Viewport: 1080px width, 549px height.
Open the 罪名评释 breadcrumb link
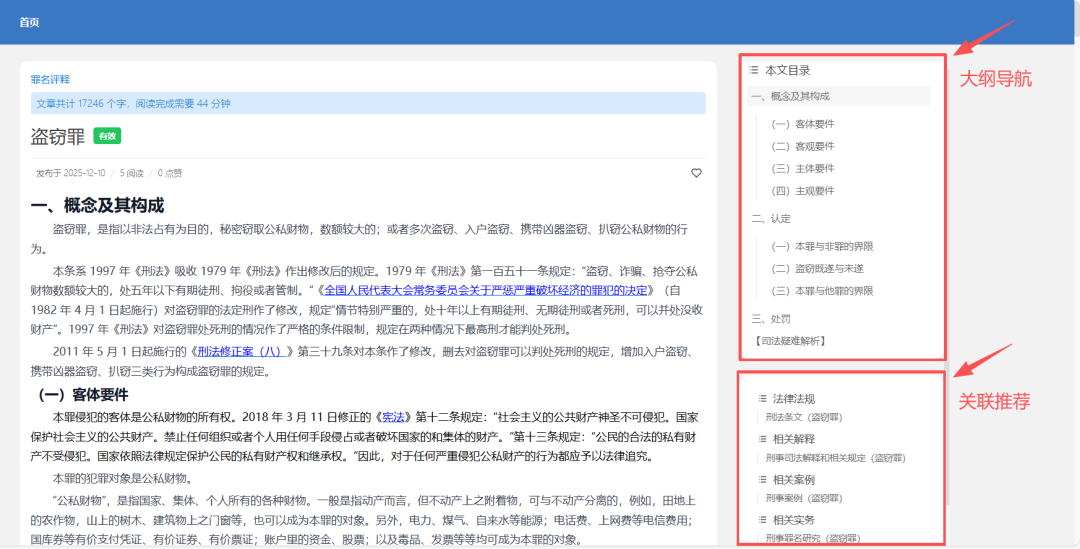click(x=50, y=79)
